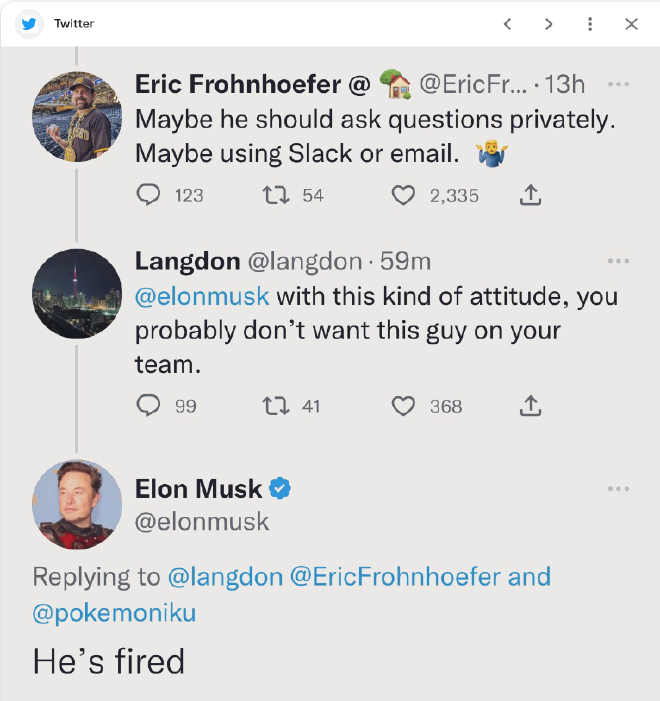Open Elon Musk's profile picture
The height and width of the screenshot is (701, 660).
click(x=77, y=505)
